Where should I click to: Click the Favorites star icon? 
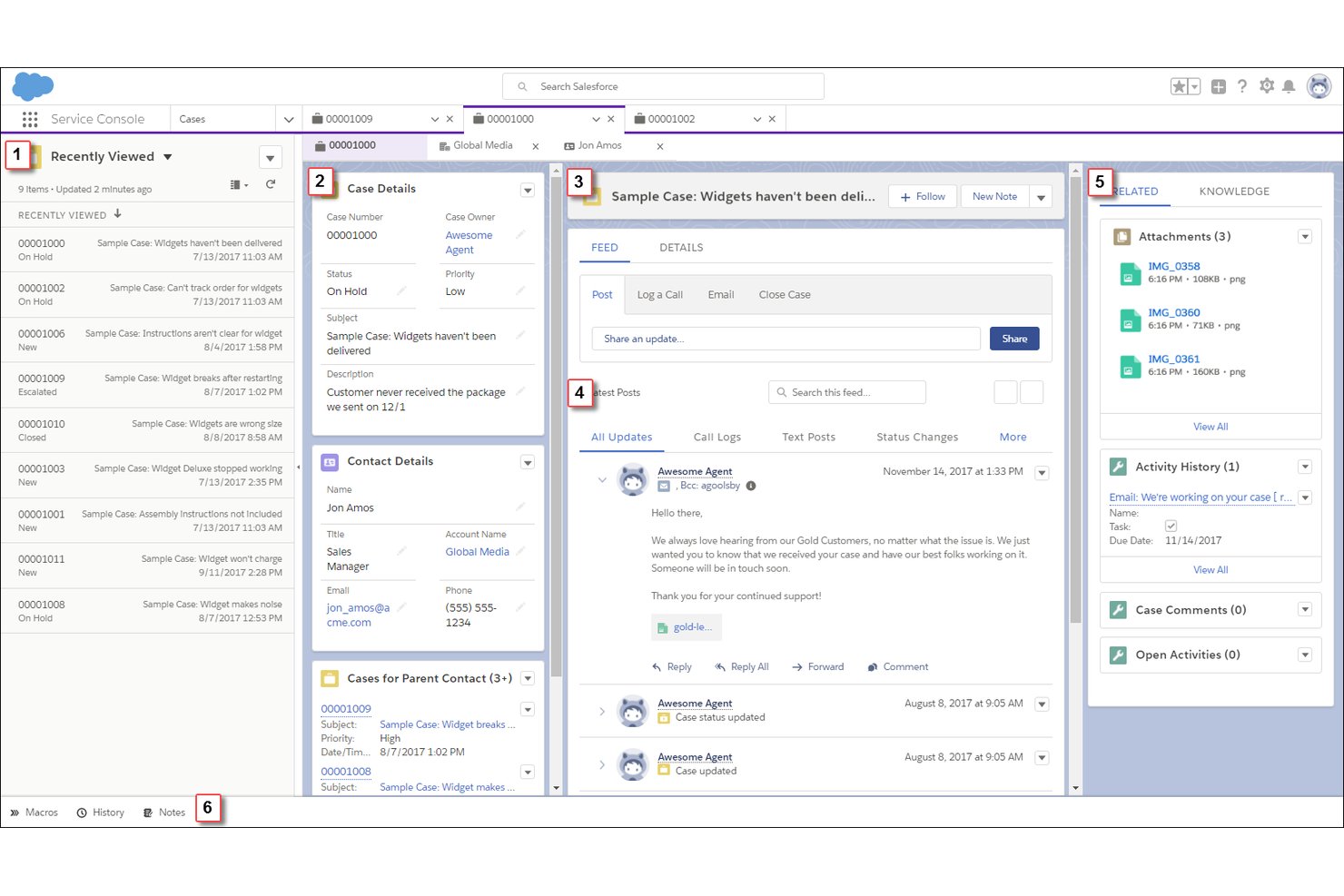pyautogui.click(x=1179, y=86)
